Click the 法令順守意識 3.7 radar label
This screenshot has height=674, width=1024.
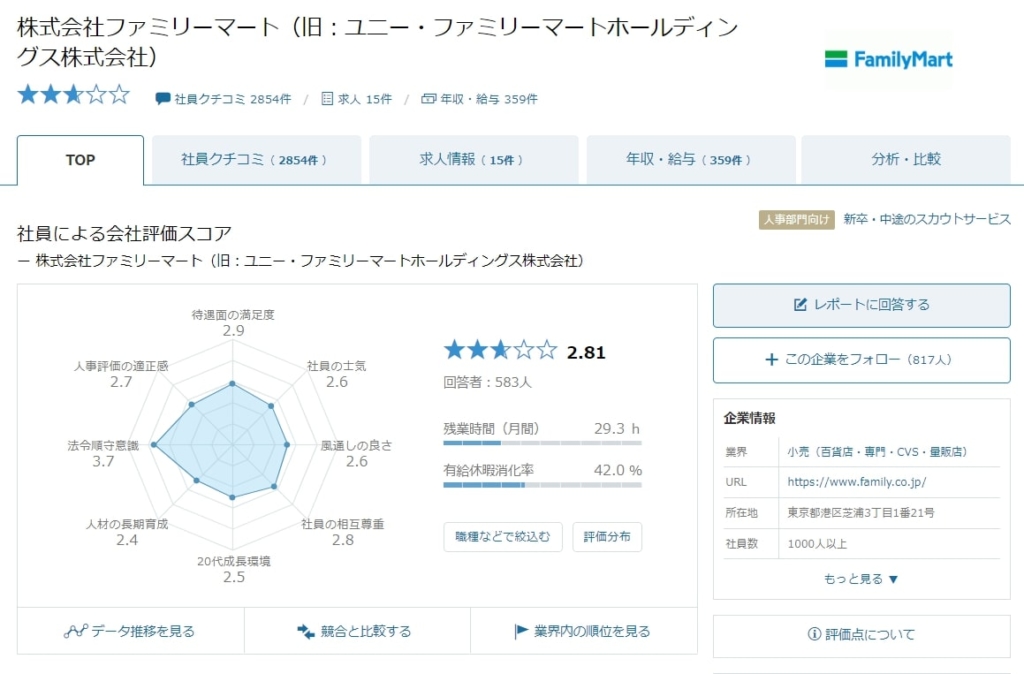click(x=103, y=453)
